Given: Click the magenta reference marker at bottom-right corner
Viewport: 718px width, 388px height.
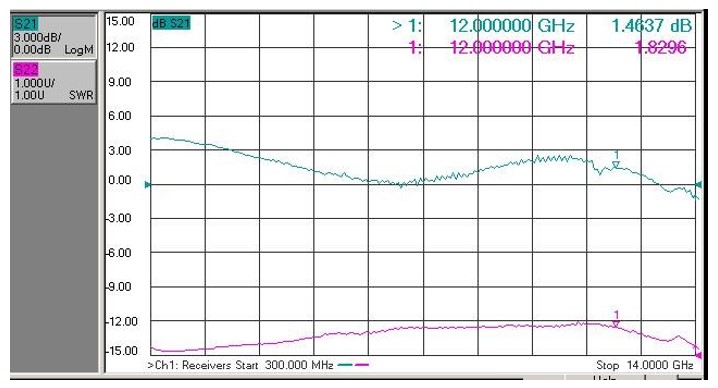Looking at the screenshot, I should tap(698, 355).
